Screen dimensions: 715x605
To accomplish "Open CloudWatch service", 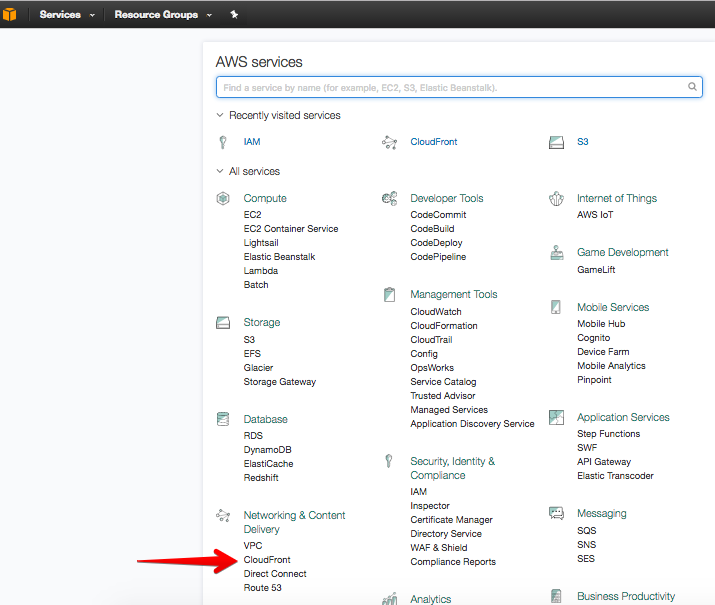I will point(436,311).
